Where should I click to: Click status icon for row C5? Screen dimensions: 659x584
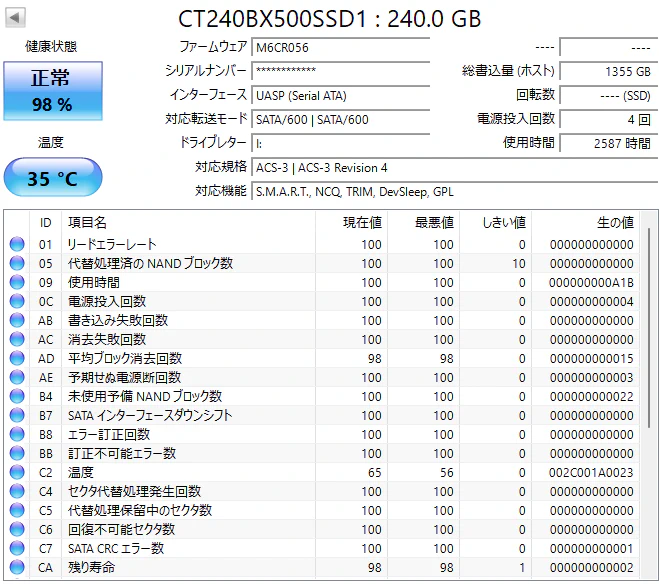(x=17, y=510)
